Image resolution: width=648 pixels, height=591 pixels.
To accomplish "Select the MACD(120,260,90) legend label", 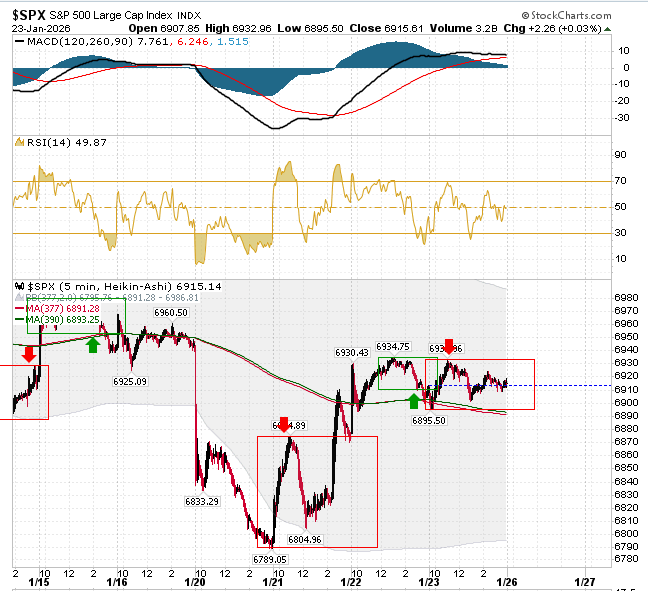I will pos(80,41).
